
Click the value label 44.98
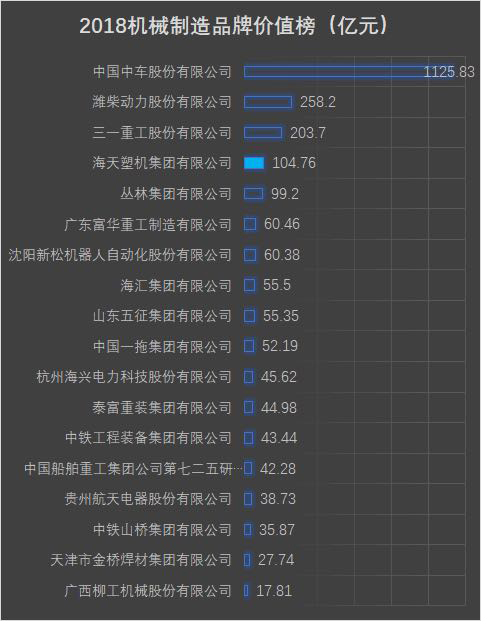279,408
